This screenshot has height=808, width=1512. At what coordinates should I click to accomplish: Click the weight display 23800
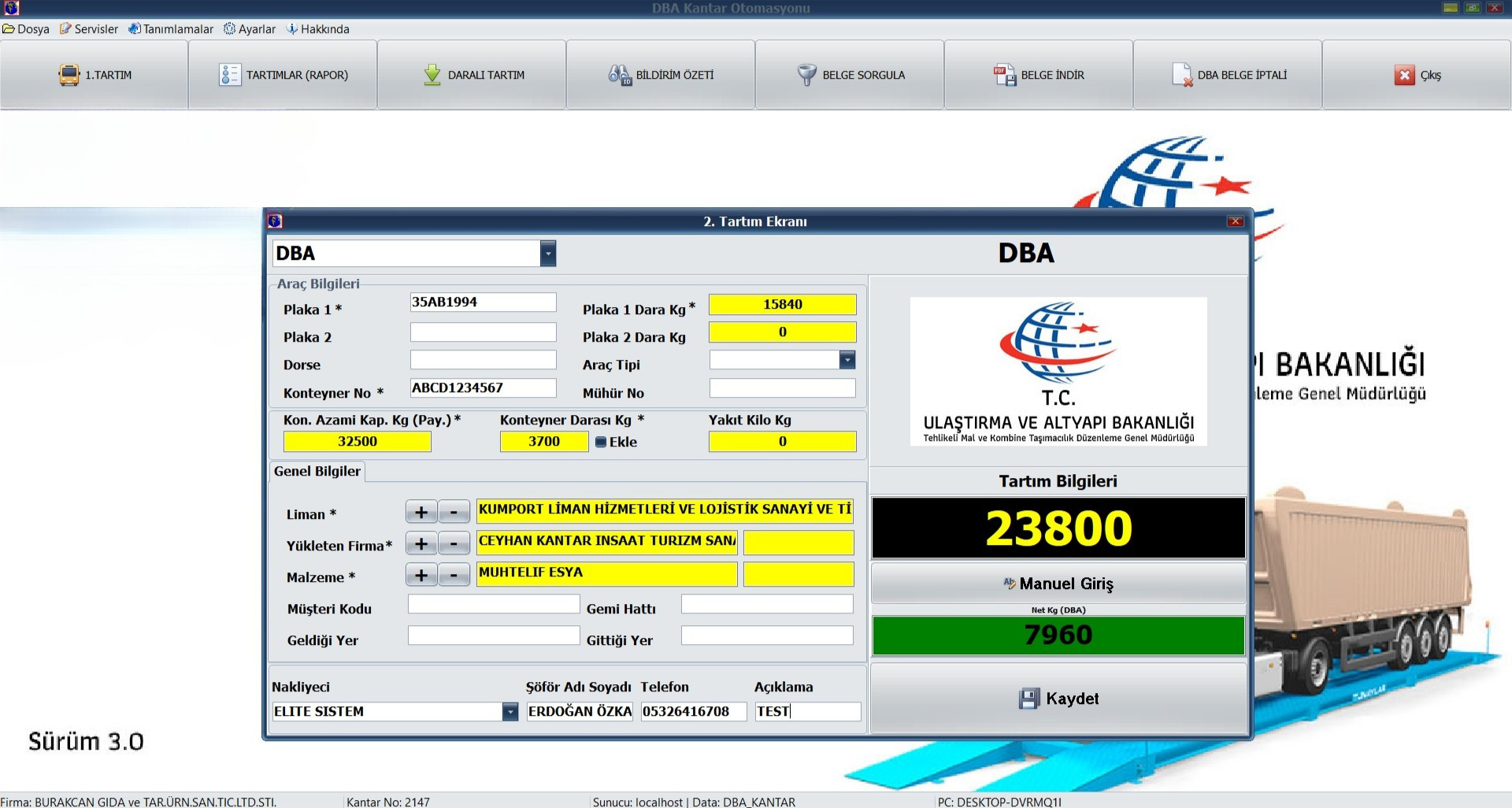(x=1058, y=528)
